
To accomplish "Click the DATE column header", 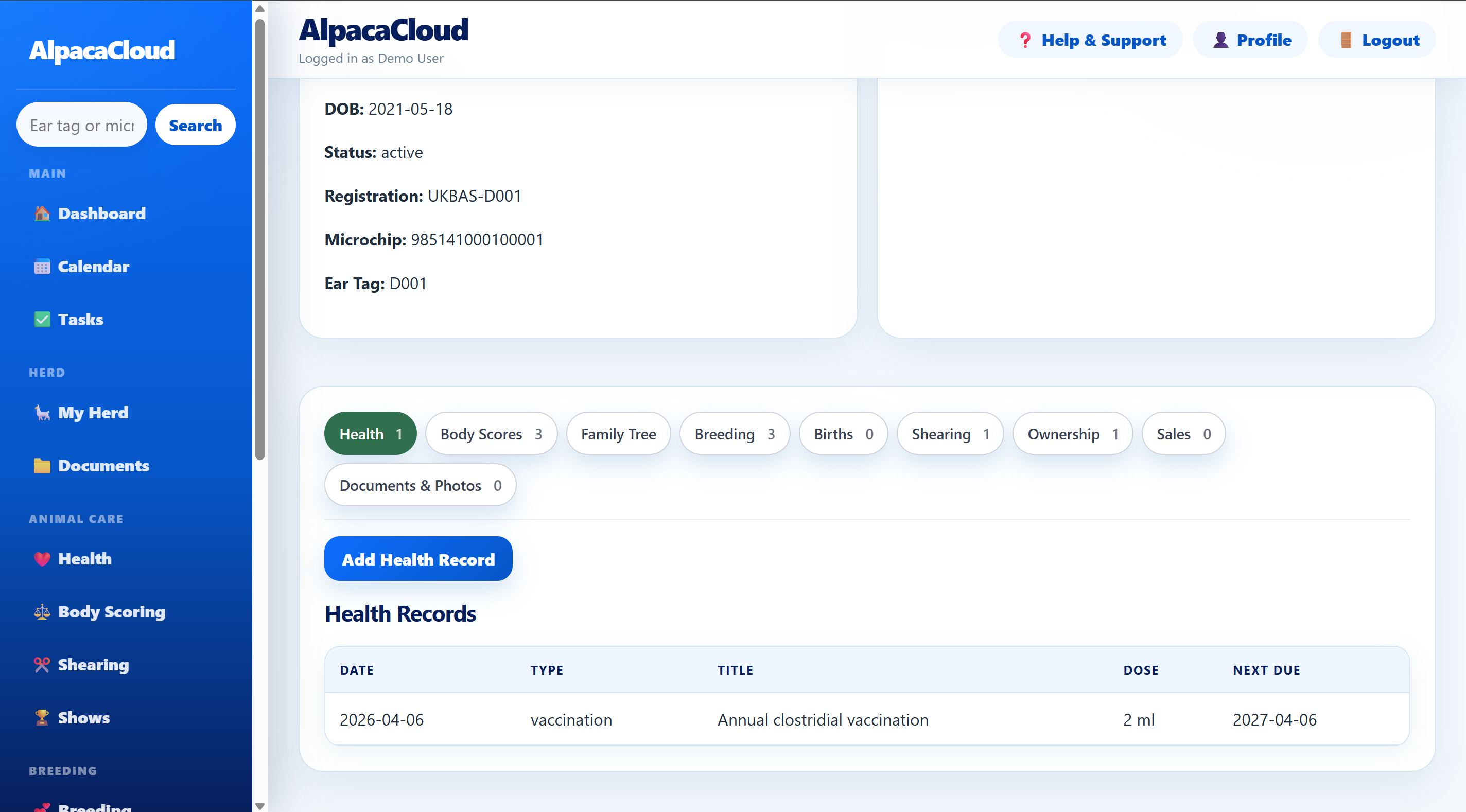I will point(357,670).
